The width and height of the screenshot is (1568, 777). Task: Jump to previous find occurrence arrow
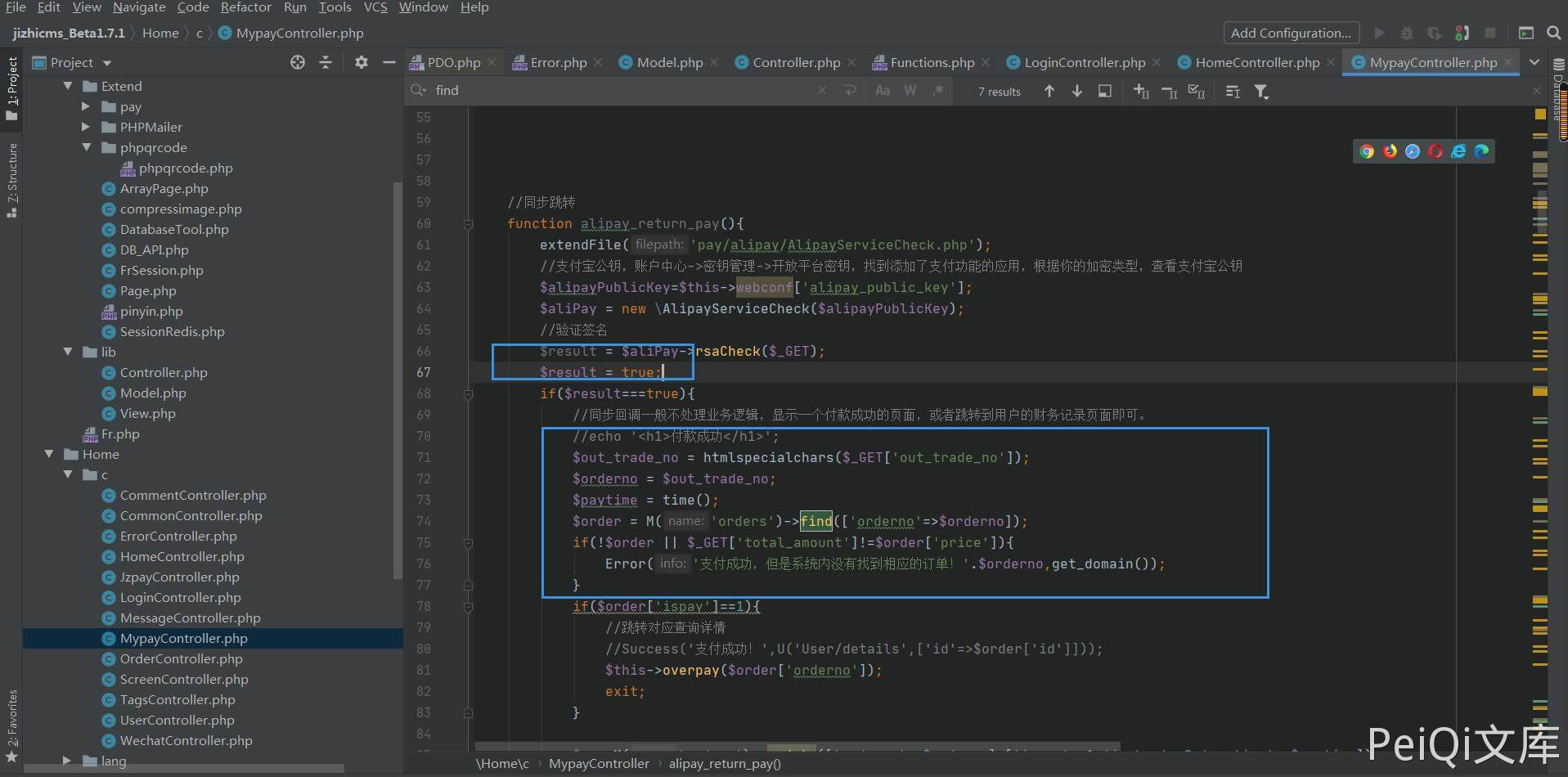click(1049, 92)
